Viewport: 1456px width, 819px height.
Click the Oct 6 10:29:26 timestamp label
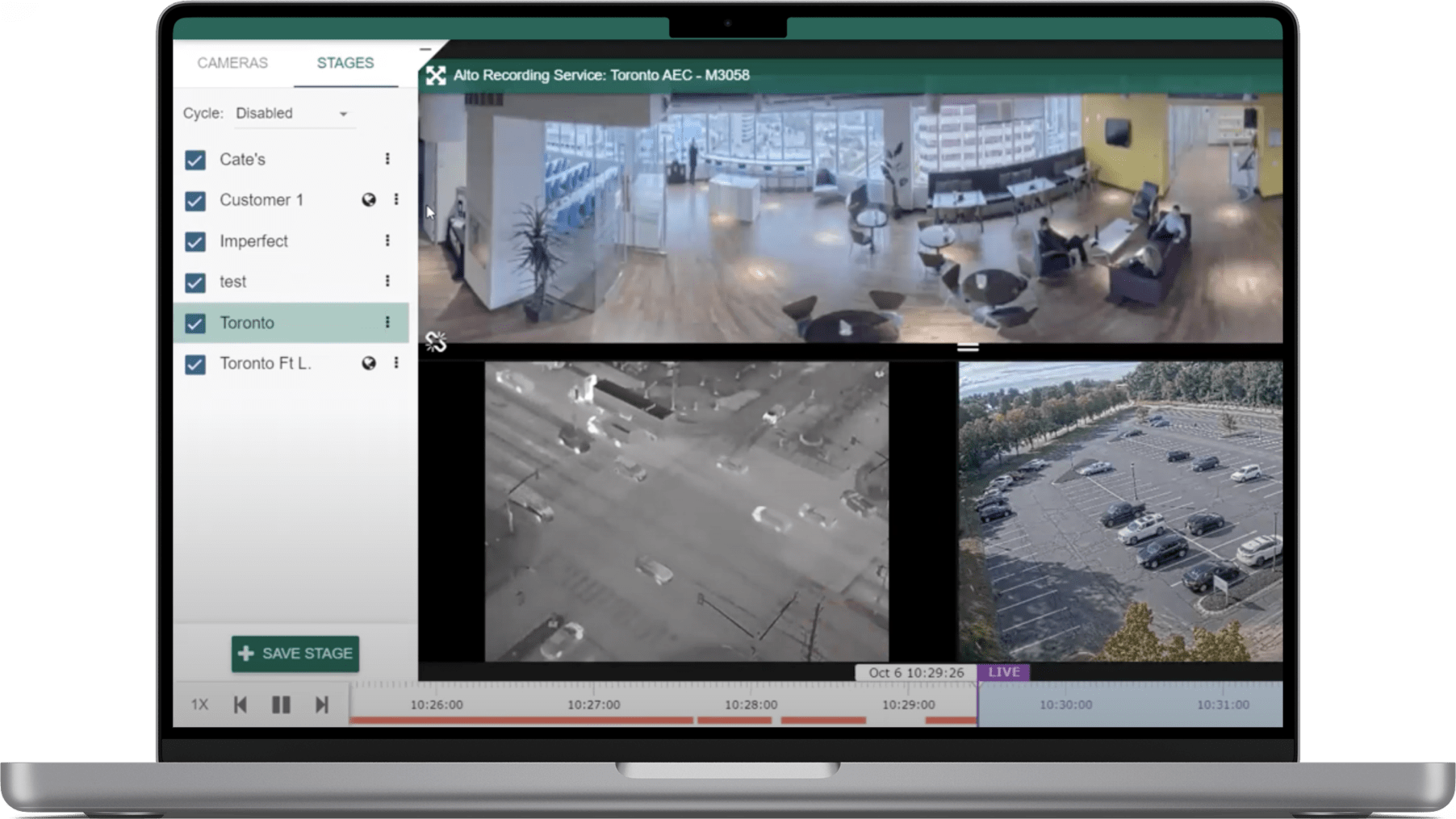tap(916, 673)
